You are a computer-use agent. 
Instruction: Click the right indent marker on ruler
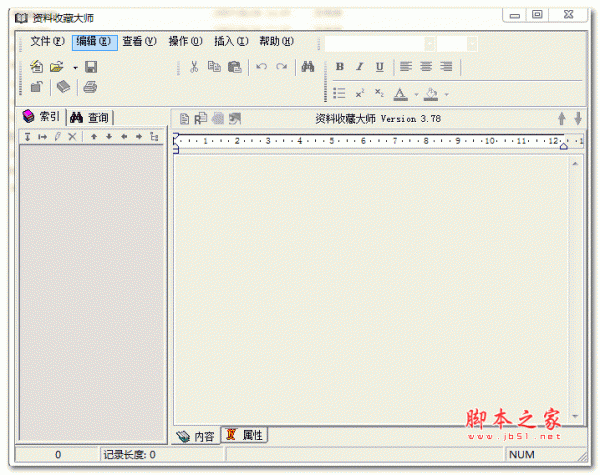pyautogui.click(x=564, y=146)
